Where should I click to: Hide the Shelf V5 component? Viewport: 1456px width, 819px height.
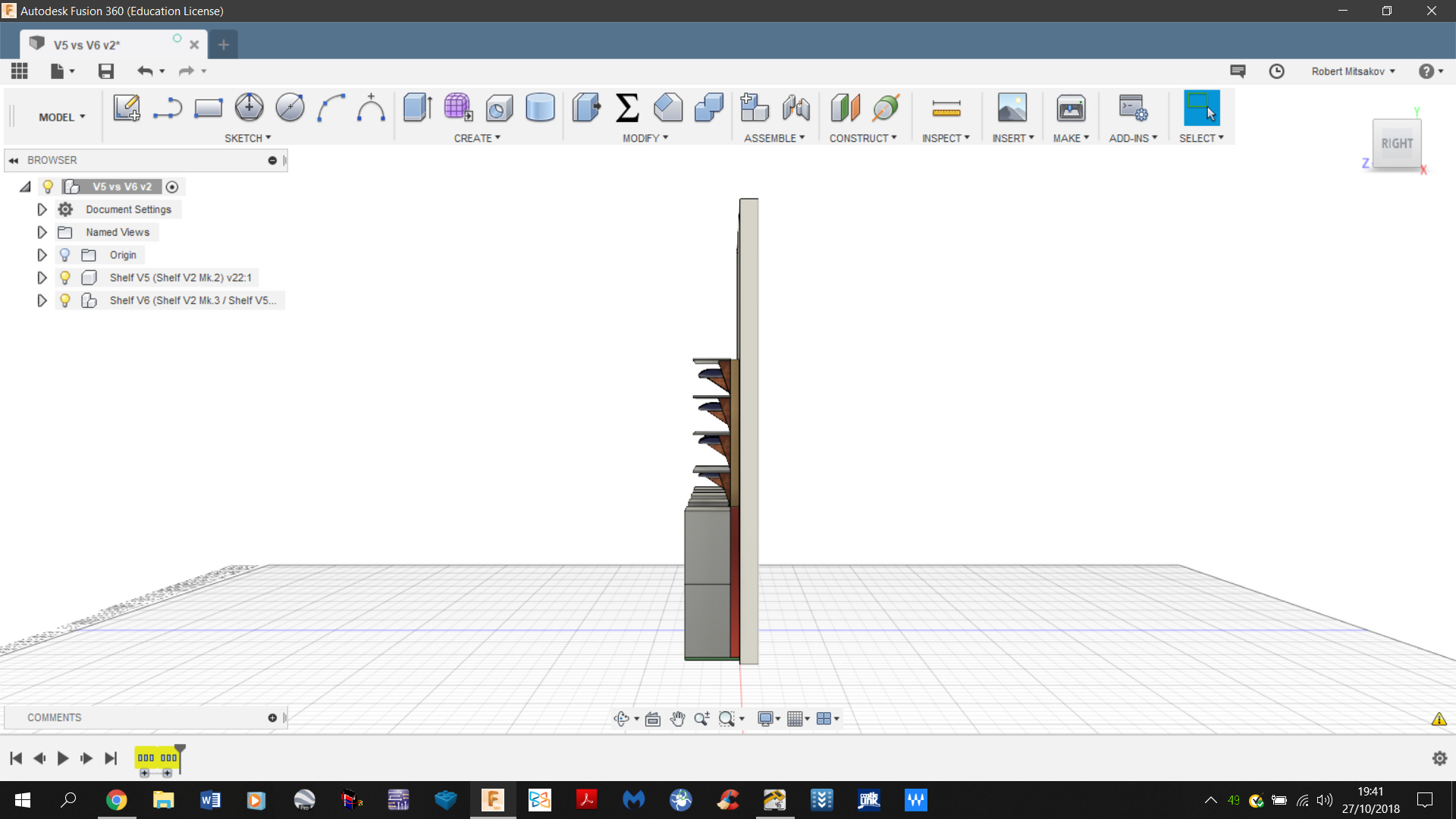(65, 278)
